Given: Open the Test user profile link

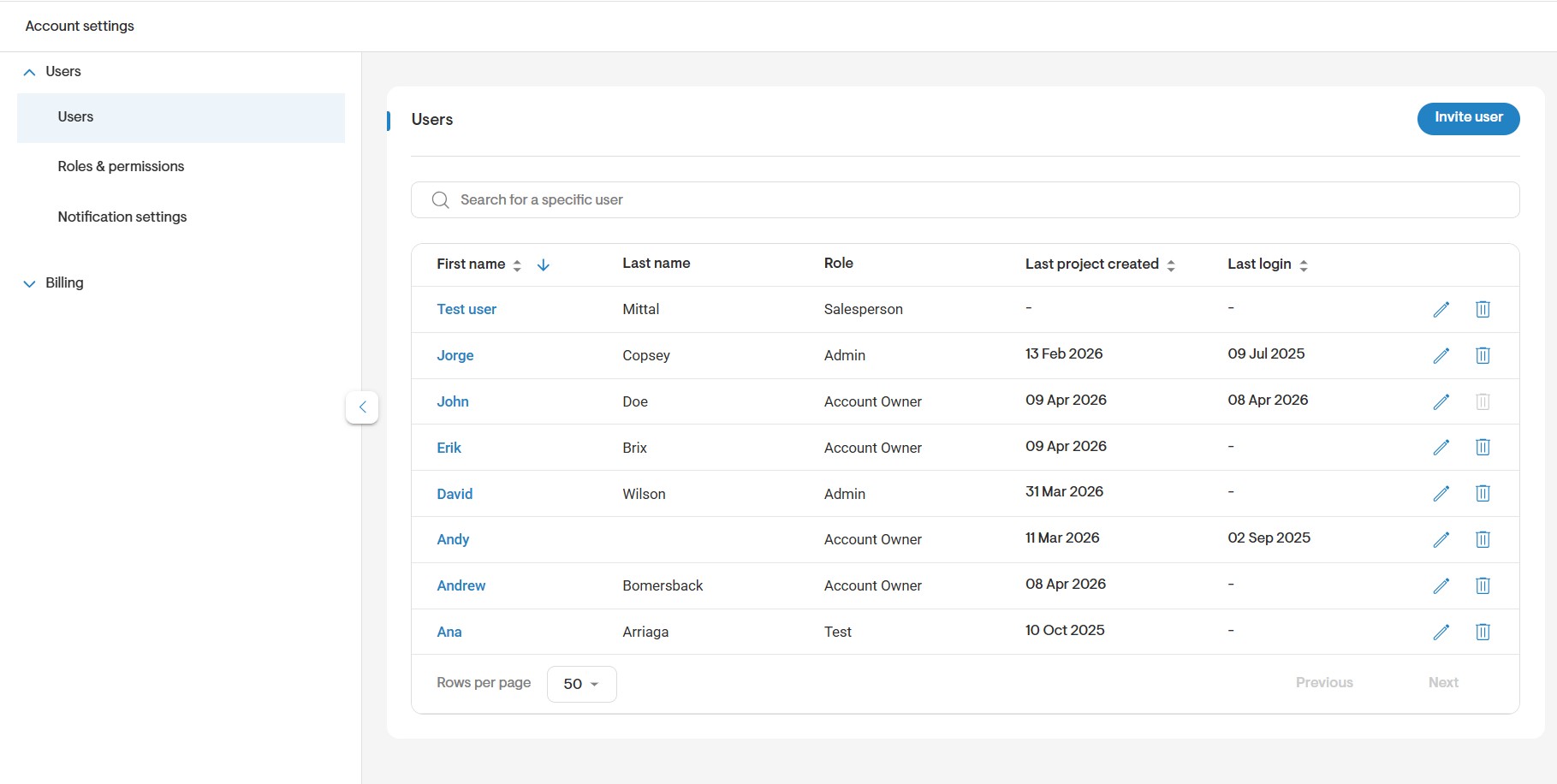Looking at the screenshot, I should (467, 309).
